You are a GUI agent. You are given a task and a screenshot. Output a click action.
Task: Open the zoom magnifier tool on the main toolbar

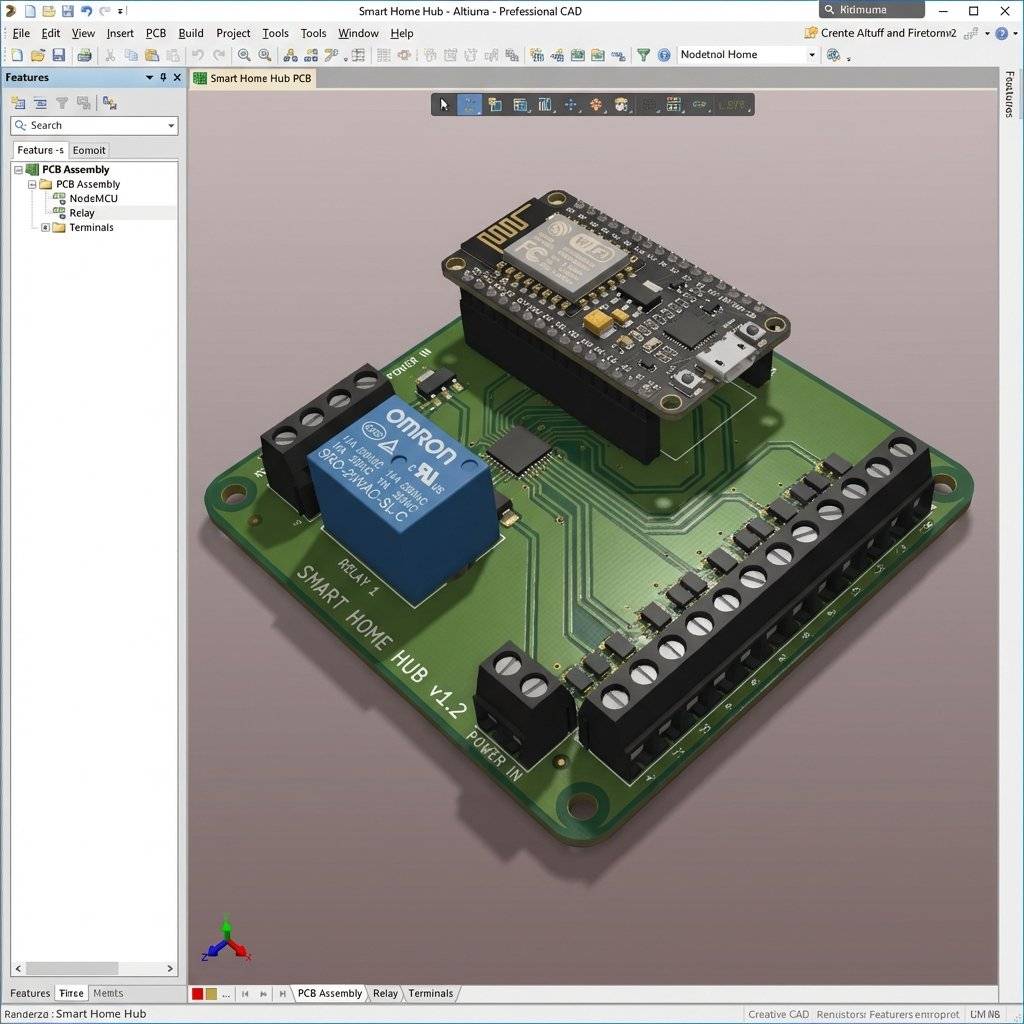pos(244,55)
